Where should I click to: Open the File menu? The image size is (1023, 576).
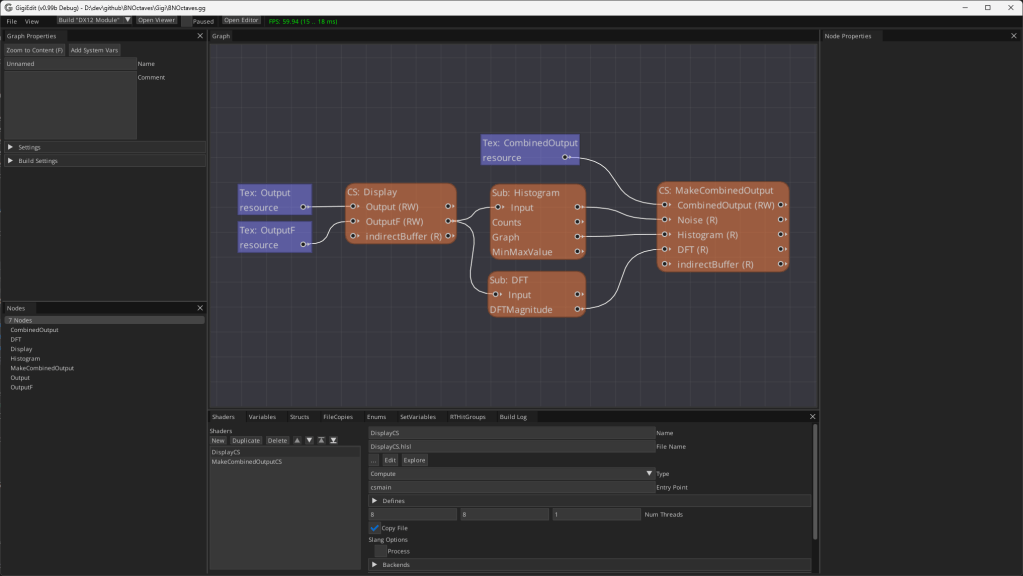click(x=12, y=21)
